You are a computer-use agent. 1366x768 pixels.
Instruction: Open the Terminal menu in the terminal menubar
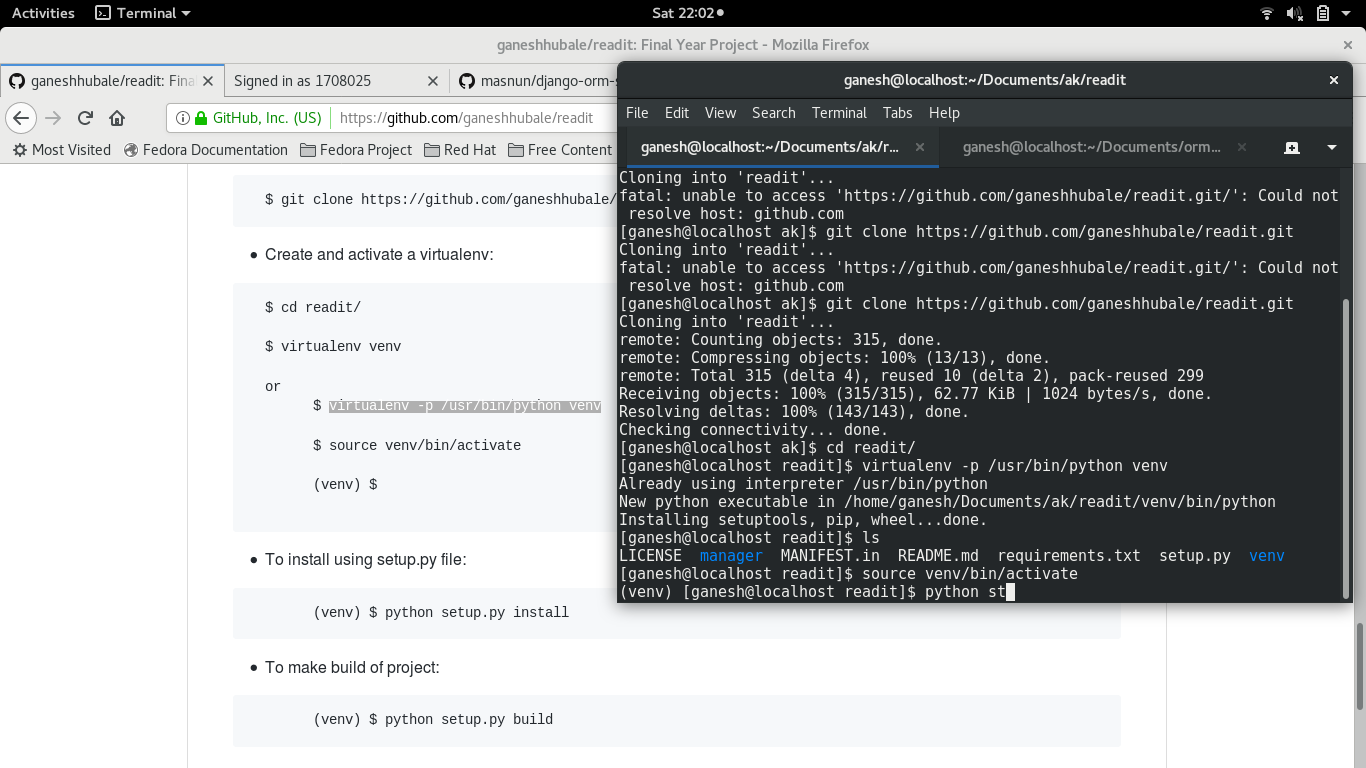[x=839, y=113]
